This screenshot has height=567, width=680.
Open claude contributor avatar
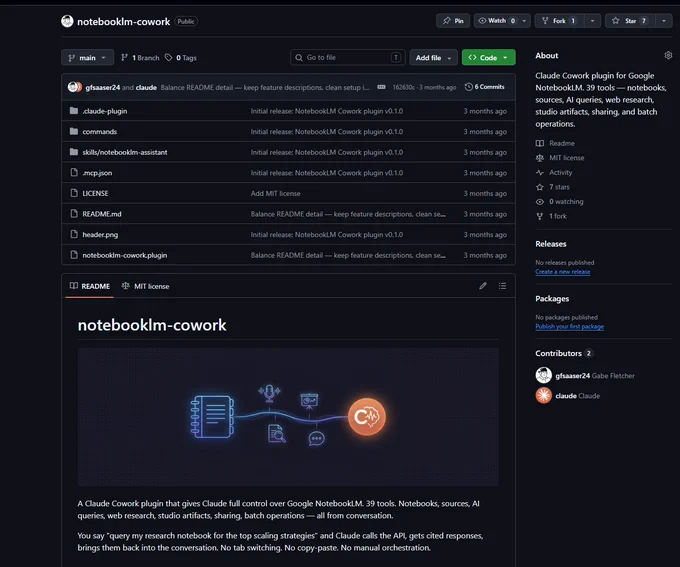pyautogui.click(x=543, y=396)
